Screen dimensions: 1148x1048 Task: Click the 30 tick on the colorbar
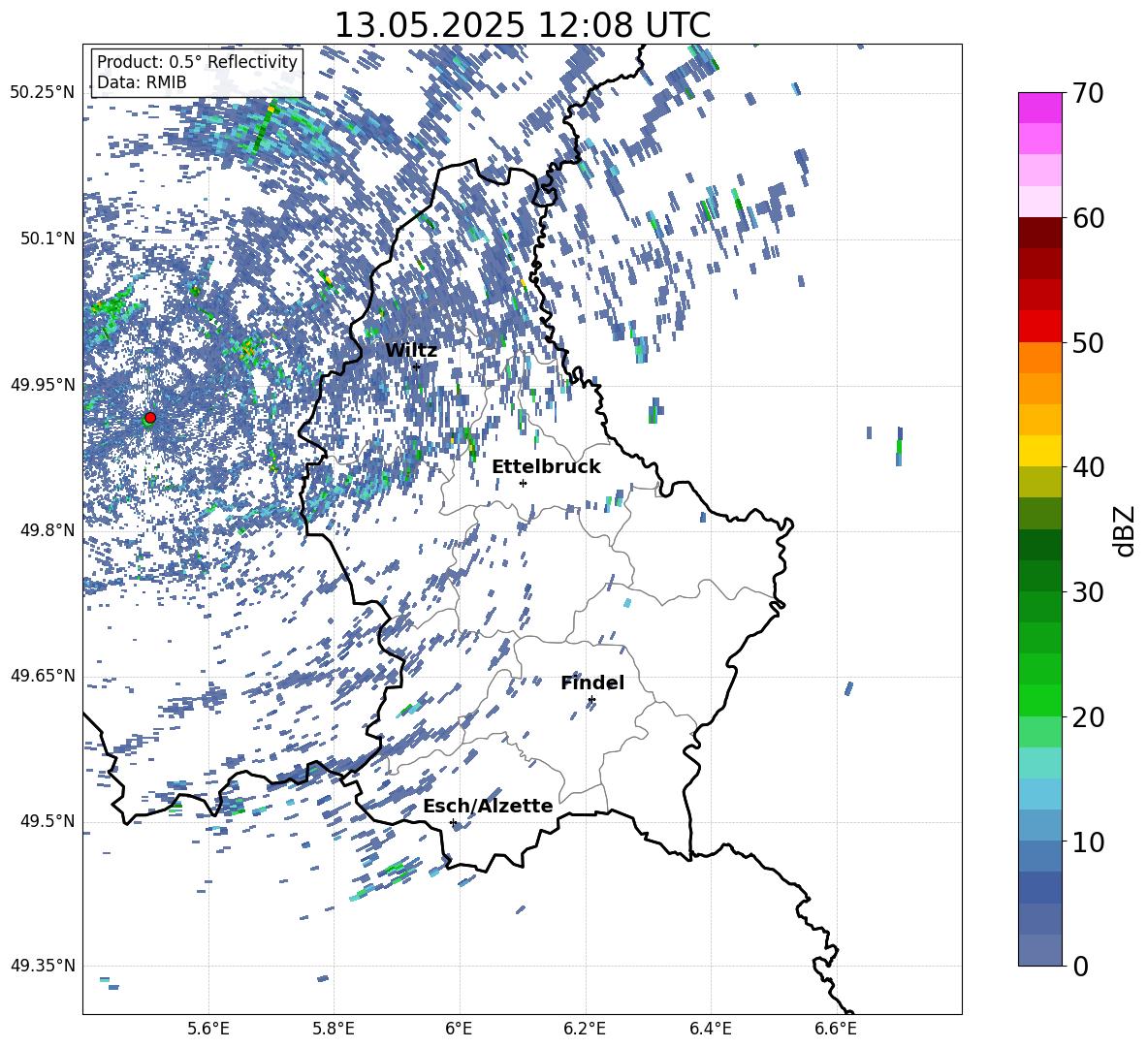pos(1088,592)
